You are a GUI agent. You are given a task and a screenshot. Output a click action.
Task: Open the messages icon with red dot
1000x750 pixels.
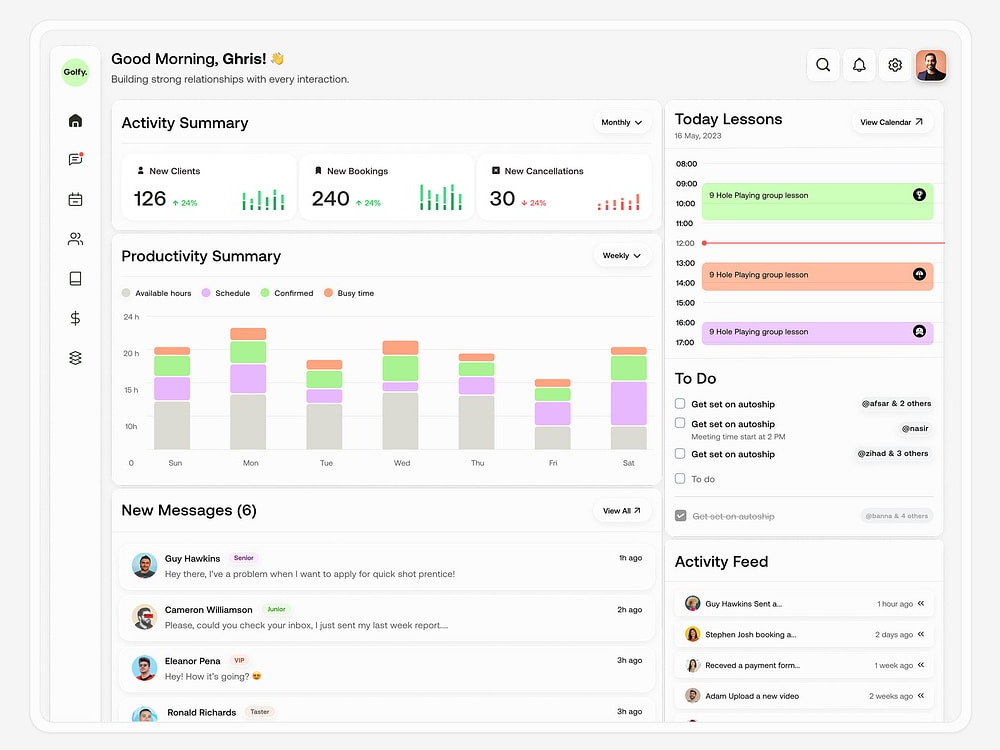[x=75, y=159]
